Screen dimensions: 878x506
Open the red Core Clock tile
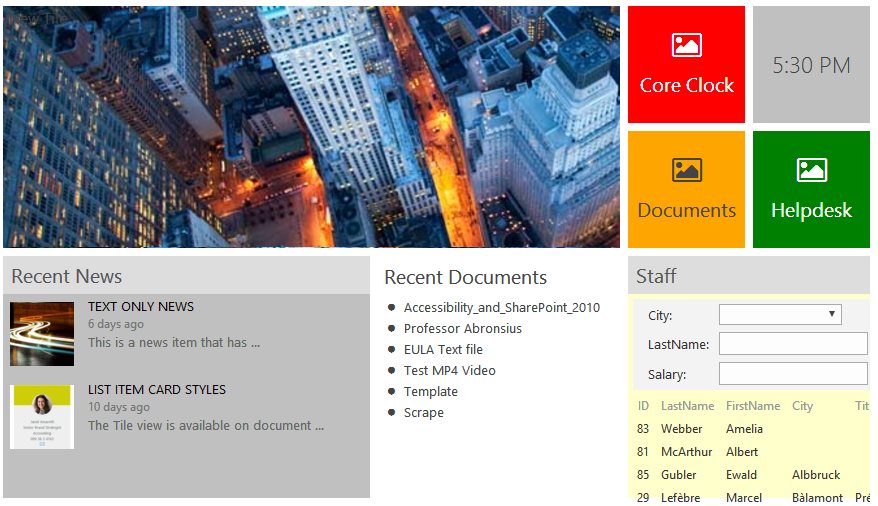coord(686,64)
